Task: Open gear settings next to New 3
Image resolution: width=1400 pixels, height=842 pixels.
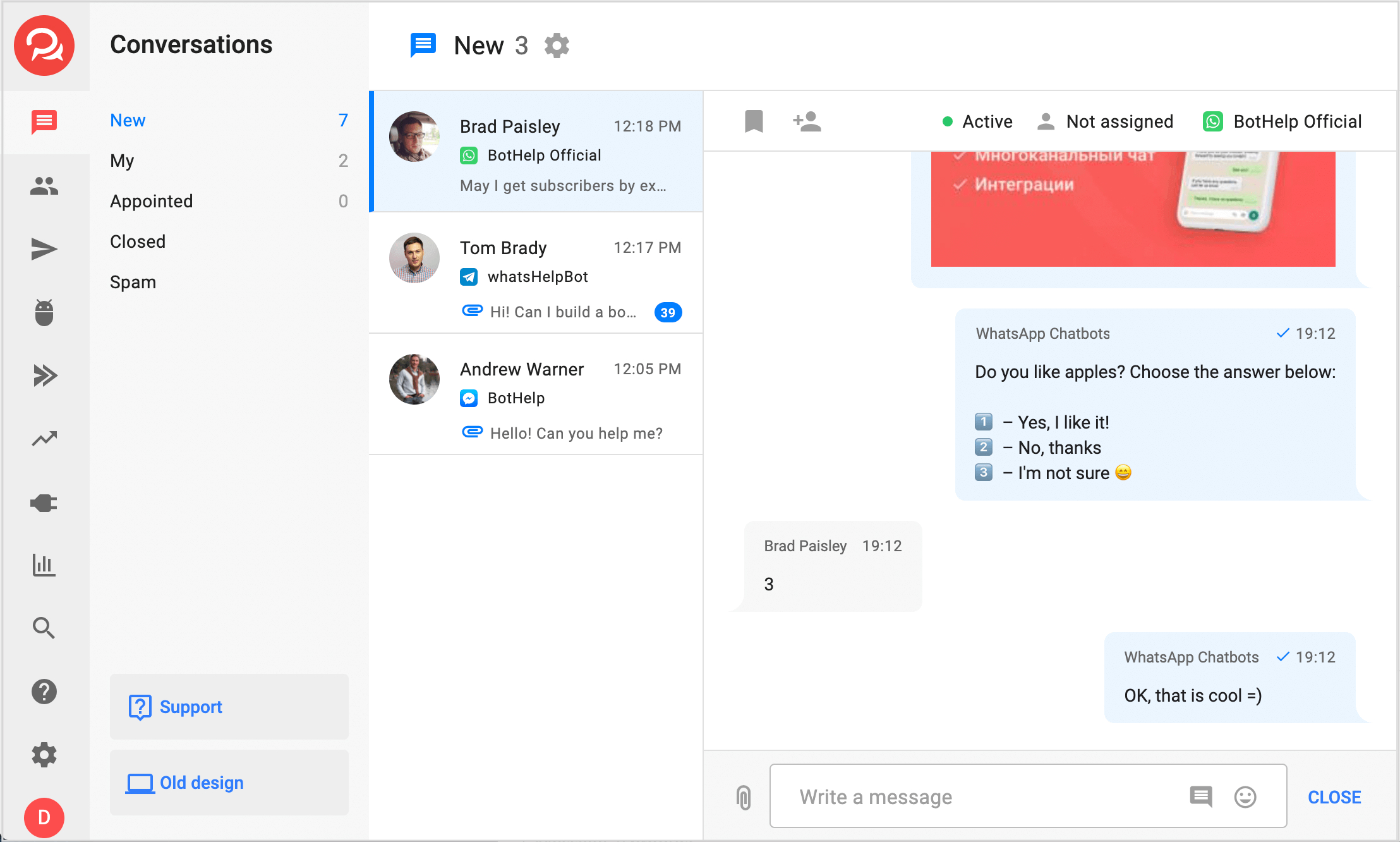Action: click(557, 46)
